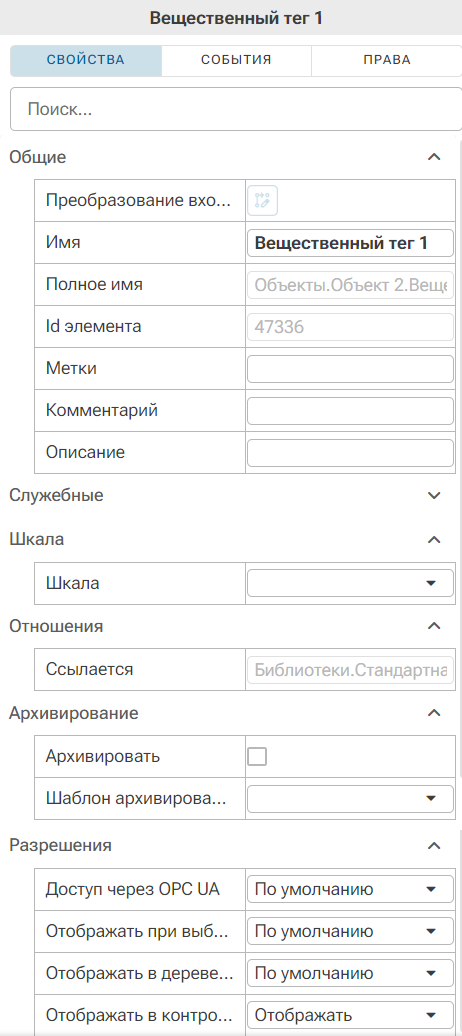The width and height of the screenshot is (462, 1036).
Task: Open the Шаблон архивирования dropdown
Action: coord(350,798)
